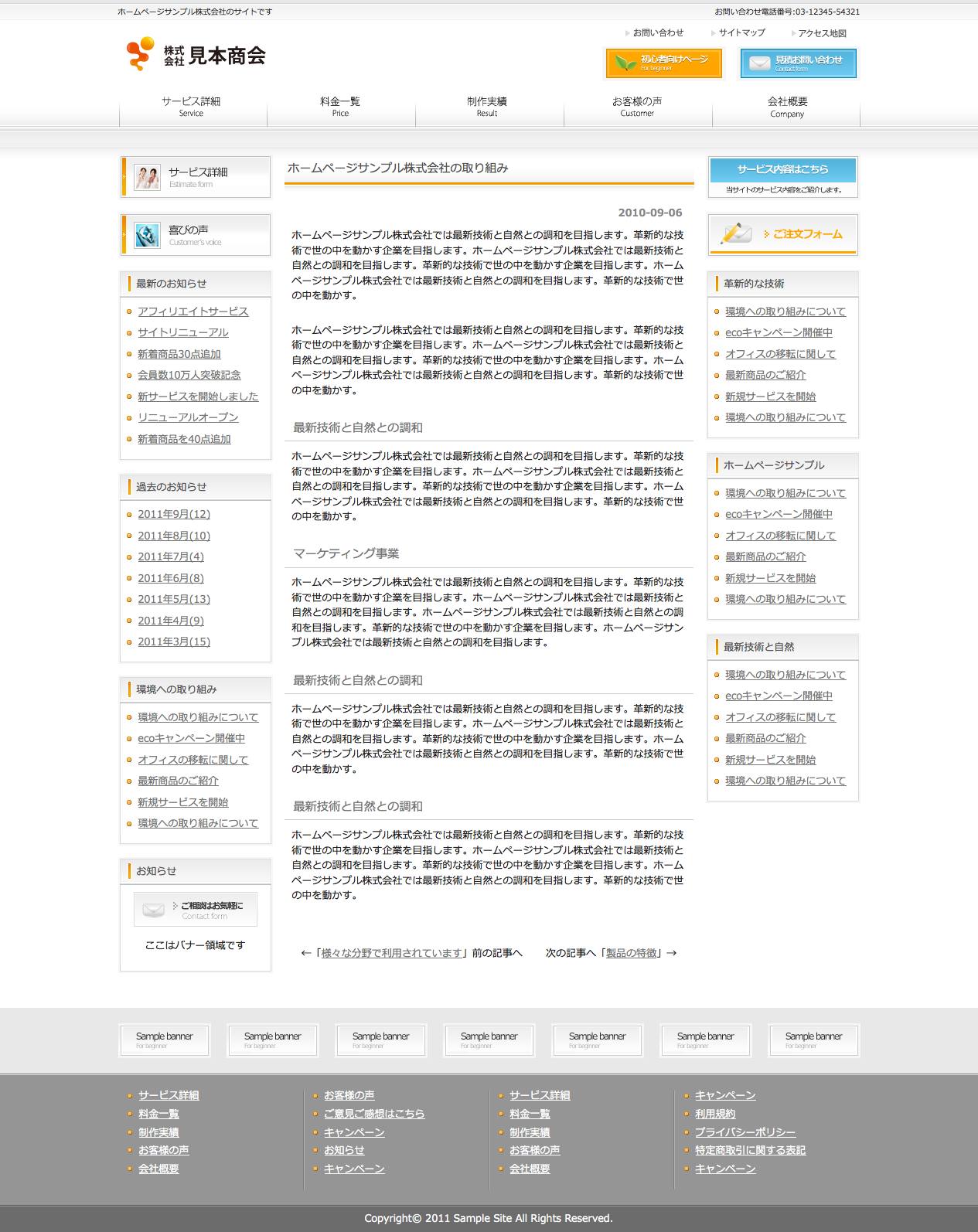Select 制作実績 Result in navigation bar
This screenshot has height=1232, width=978.
[x=487, y=107]
